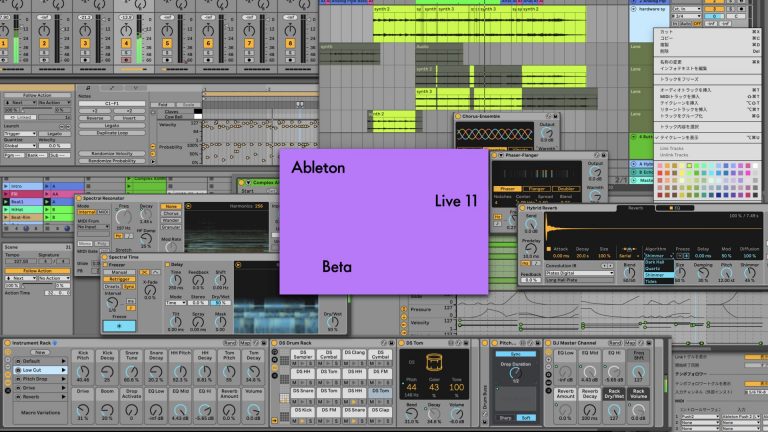This screenshot has width=768, height=432.
Task: Click the Legato button in Notes panel
Action: point(112,125)
